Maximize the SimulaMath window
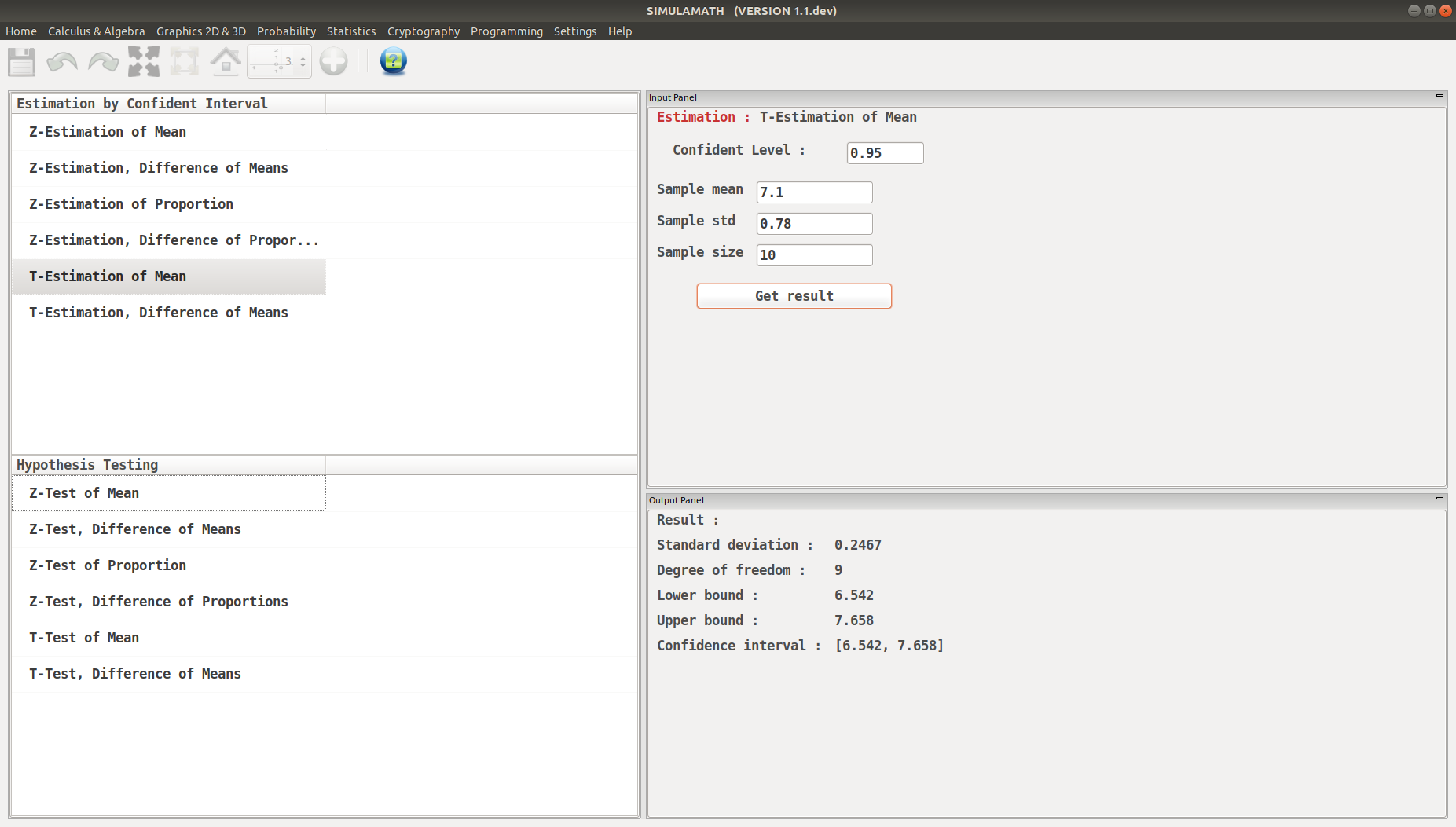Viewport: 1456px width, 827px height. tap(1430, 11)
